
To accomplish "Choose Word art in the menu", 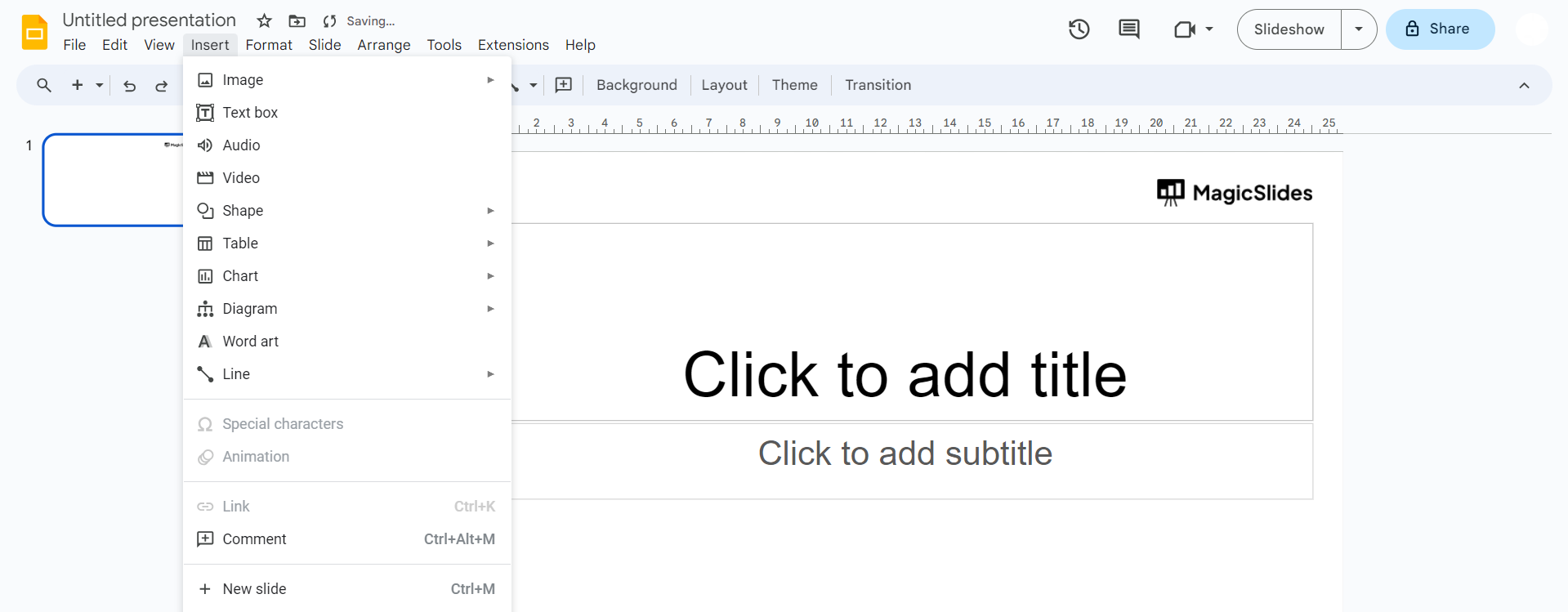I will click(250, 342).
